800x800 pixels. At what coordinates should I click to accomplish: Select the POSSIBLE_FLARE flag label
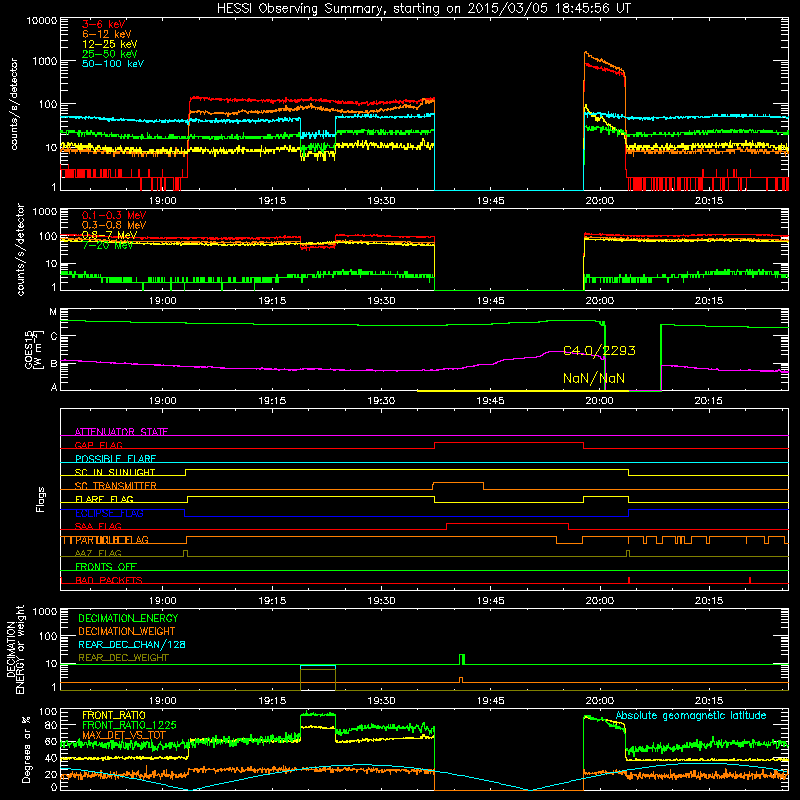[115, 459]
